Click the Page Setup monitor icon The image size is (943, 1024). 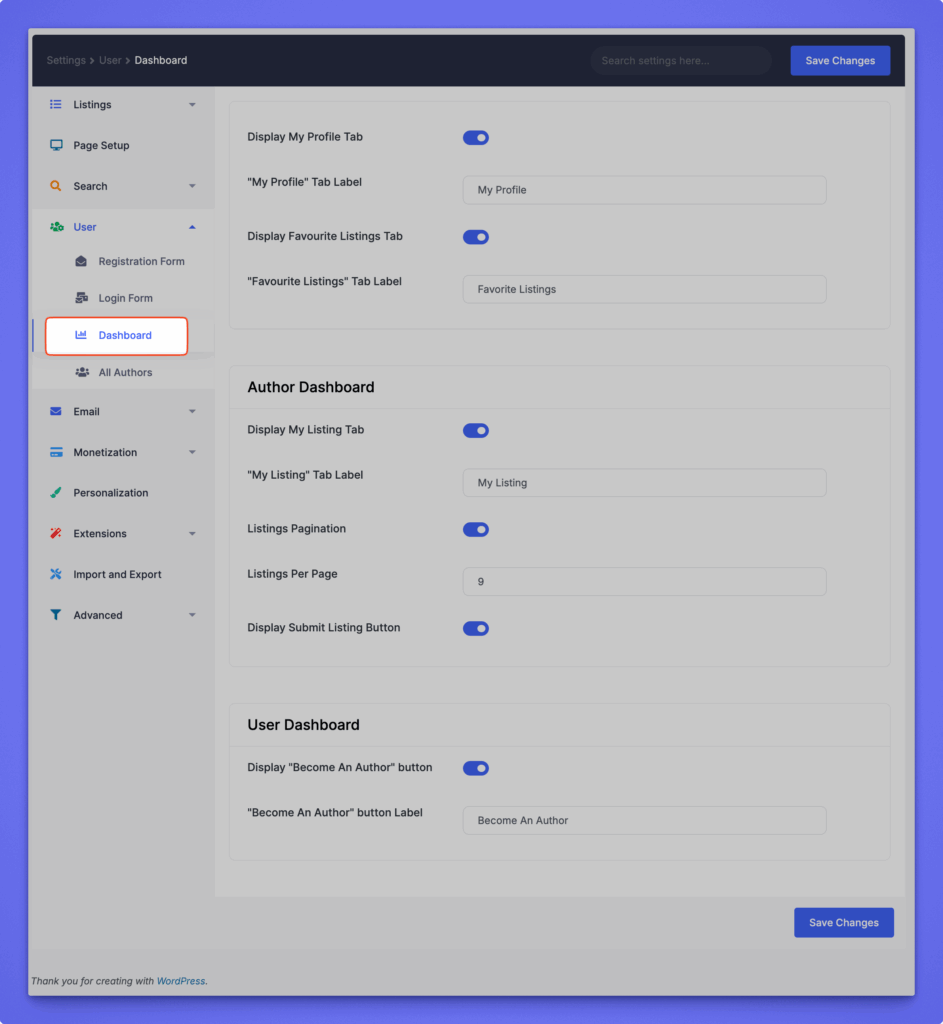pos(56,145)
